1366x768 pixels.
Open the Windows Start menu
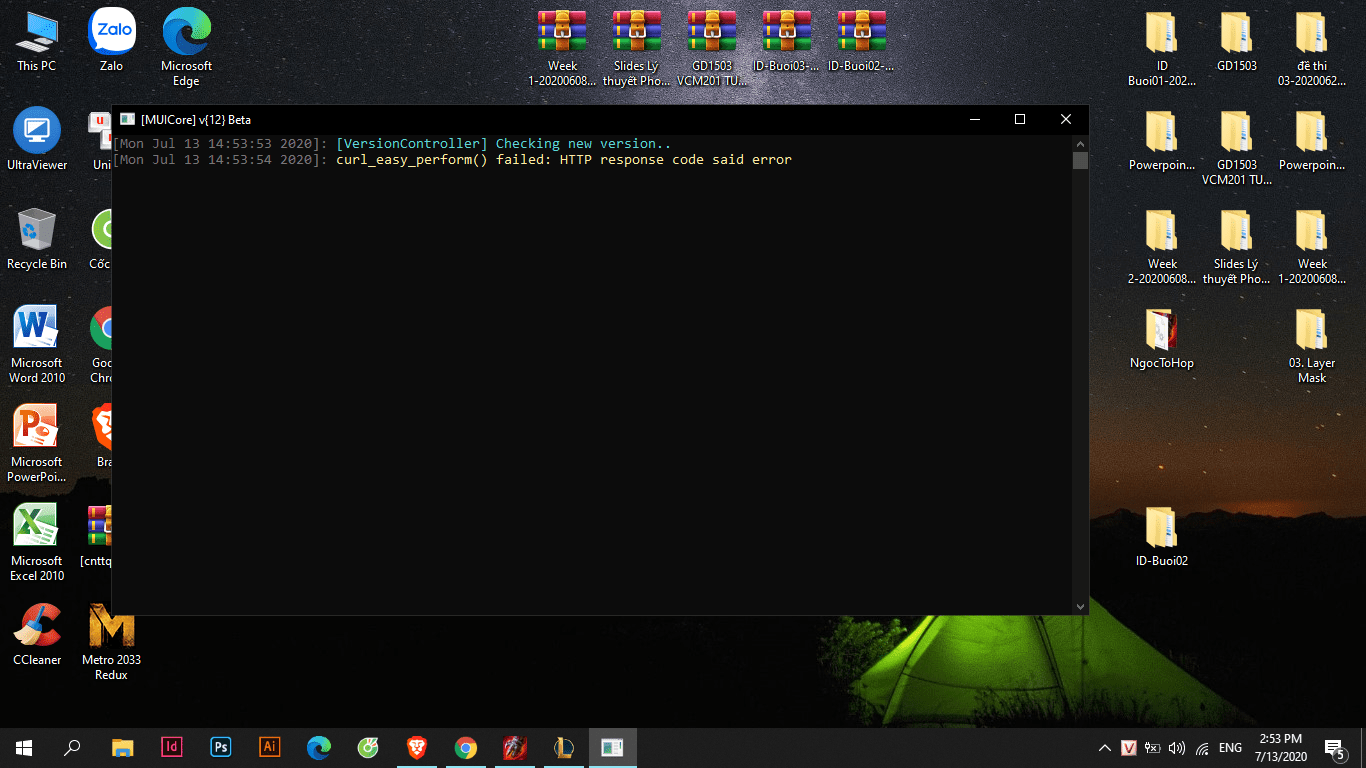coord(24,748)
